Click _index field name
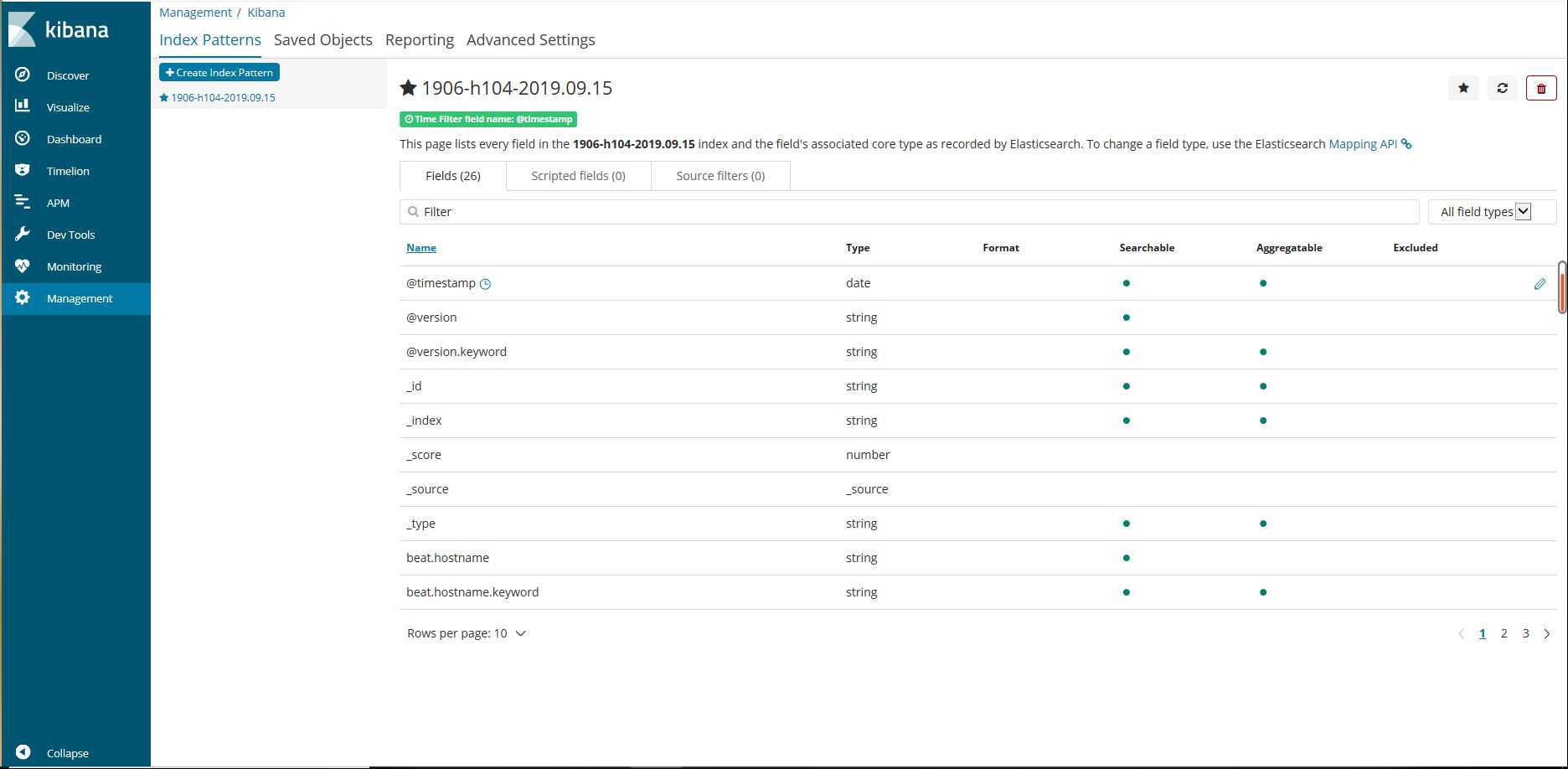The image size is (1568, 769). pos(424,421)
